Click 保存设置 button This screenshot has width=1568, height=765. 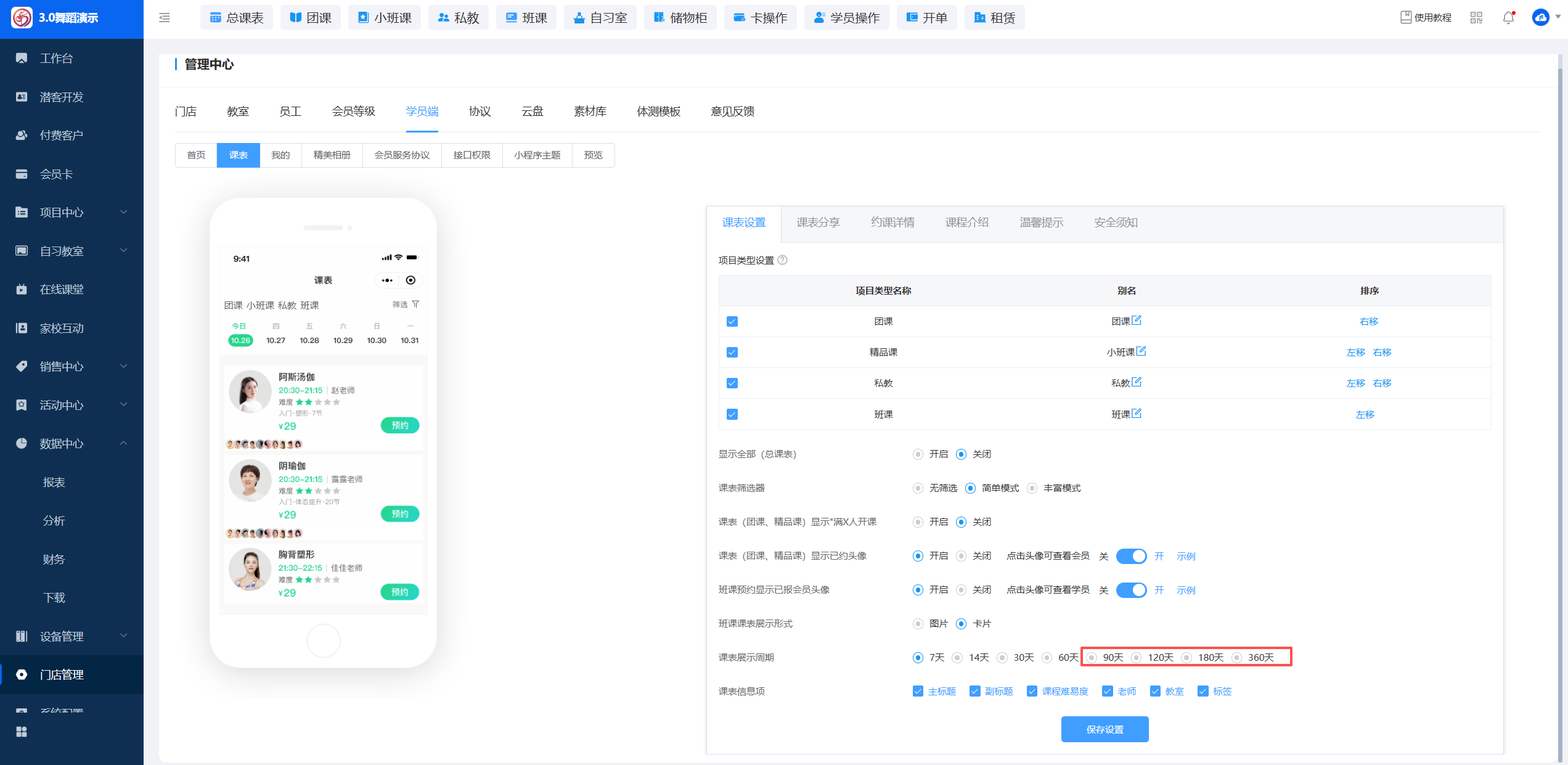pyautogui.click(x=1105, y=729)
